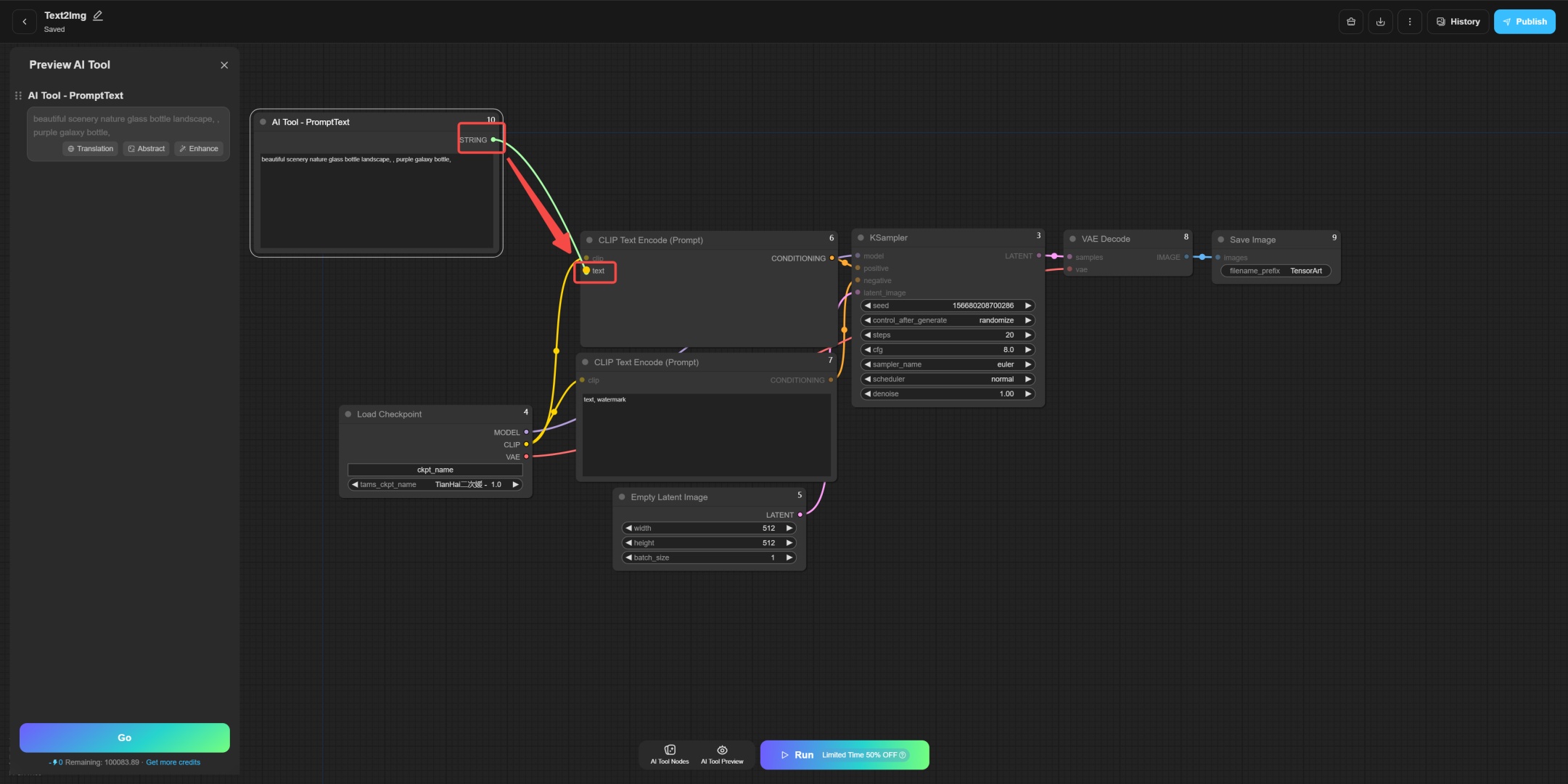
Task: Open the three-dot more options menu
Action: 1409,22
